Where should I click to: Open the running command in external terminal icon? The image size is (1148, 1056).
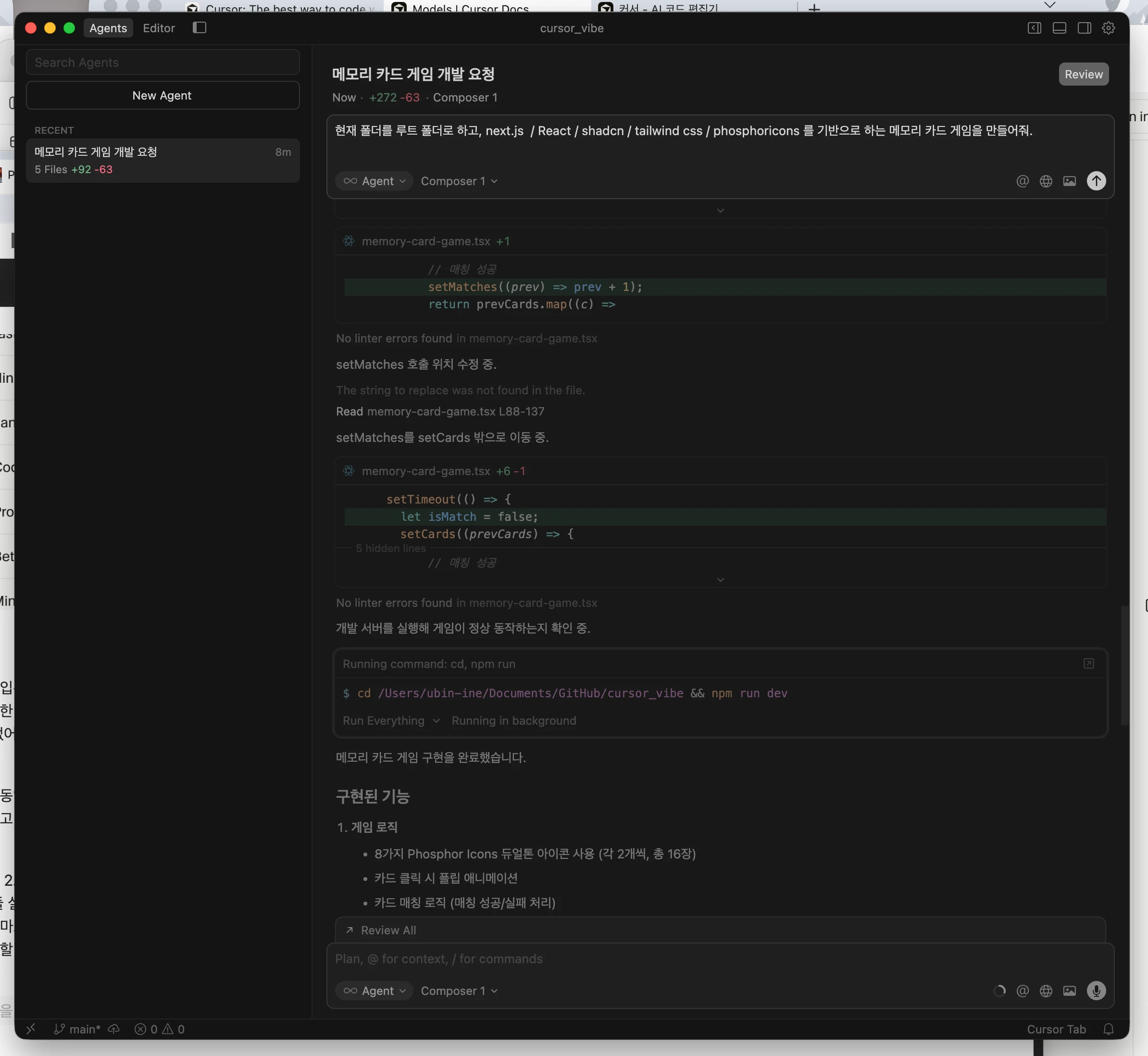click(x=1088, y=664)
